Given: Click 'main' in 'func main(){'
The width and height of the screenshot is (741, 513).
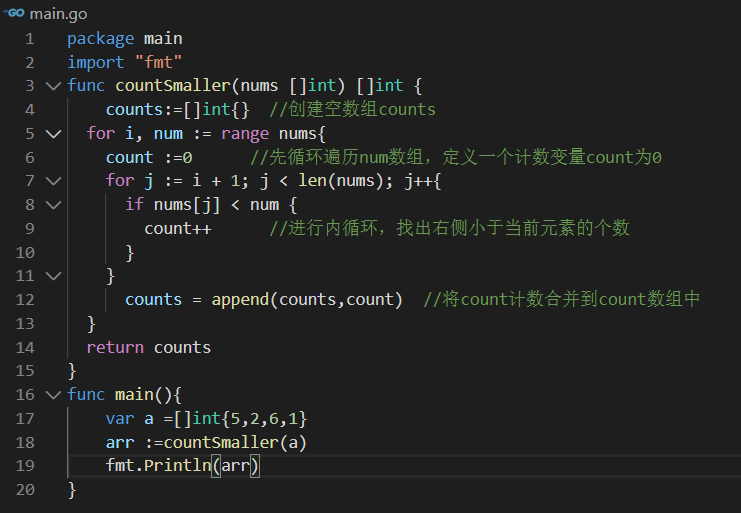Looking at the screenshot, I should 135,394.
